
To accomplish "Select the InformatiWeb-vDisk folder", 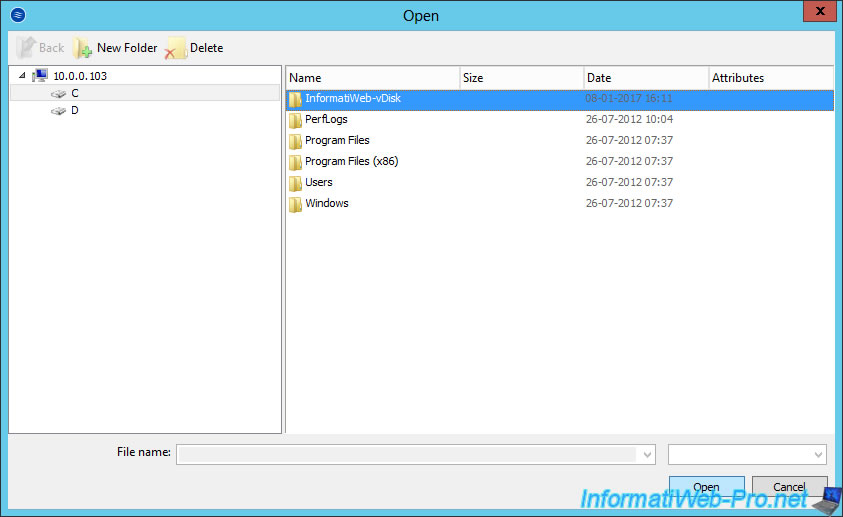I will pyautogui.click(x=352, y=99).
